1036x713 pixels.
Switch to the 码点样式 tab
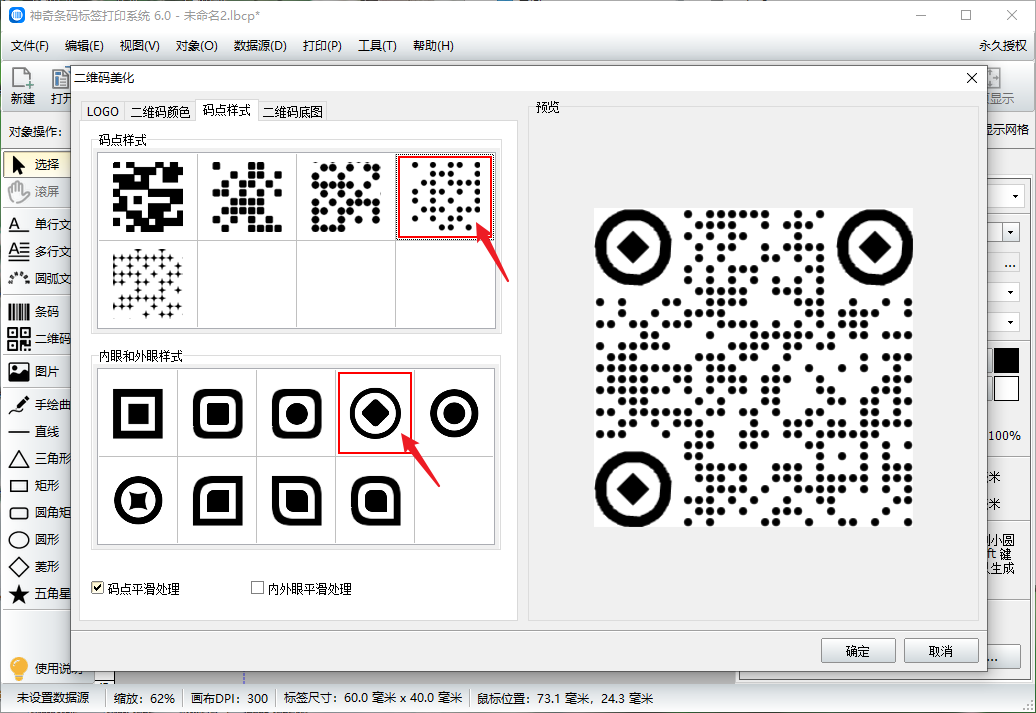pos(227,110)
